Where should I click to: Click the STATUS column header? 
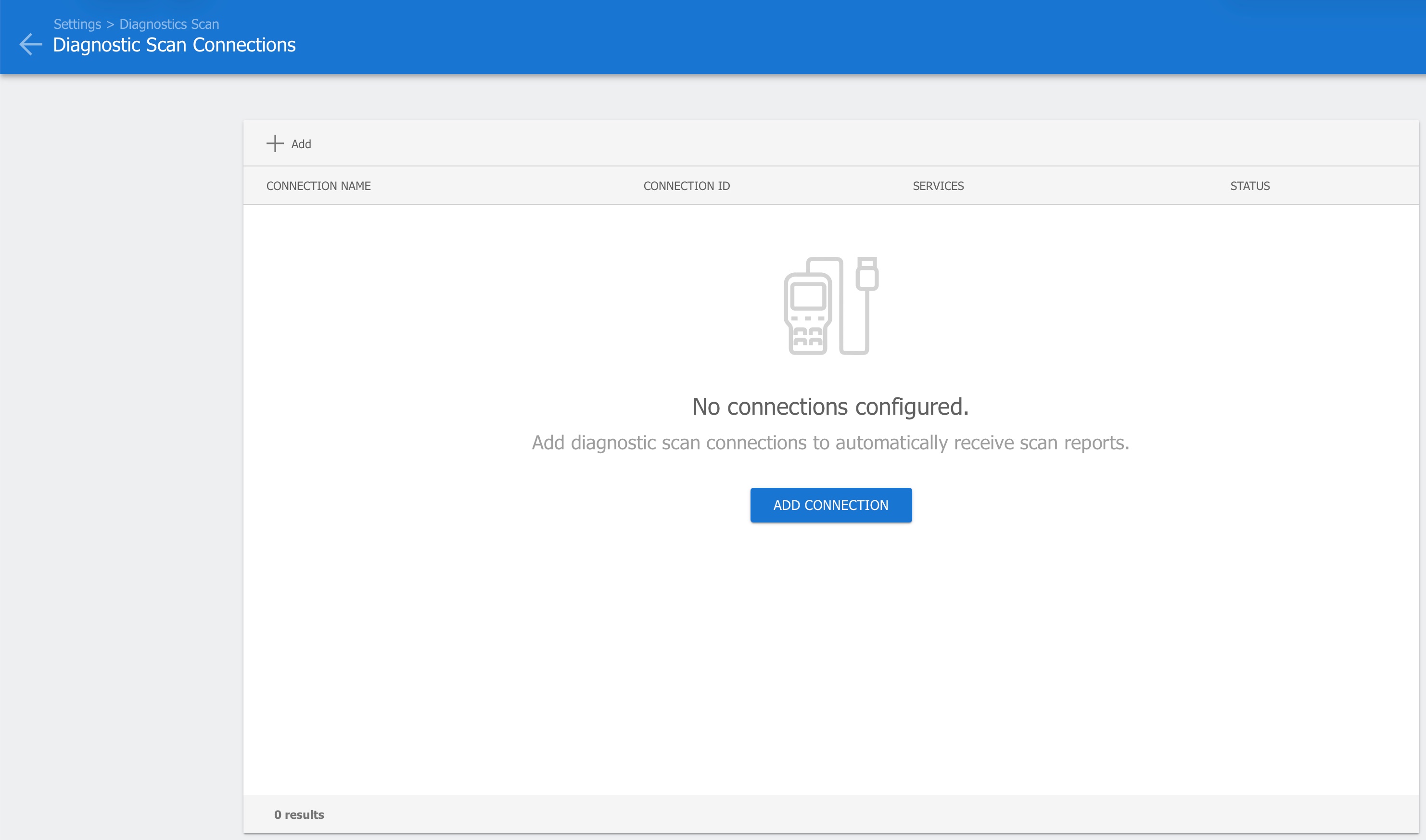click(x=1250, y=186)
